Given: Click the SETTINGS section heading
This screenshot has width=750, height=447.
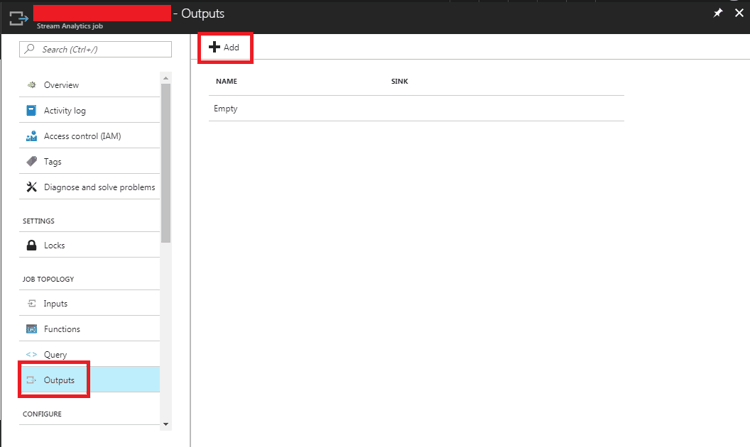Looking at the screenshot, I should click(38, 221).
